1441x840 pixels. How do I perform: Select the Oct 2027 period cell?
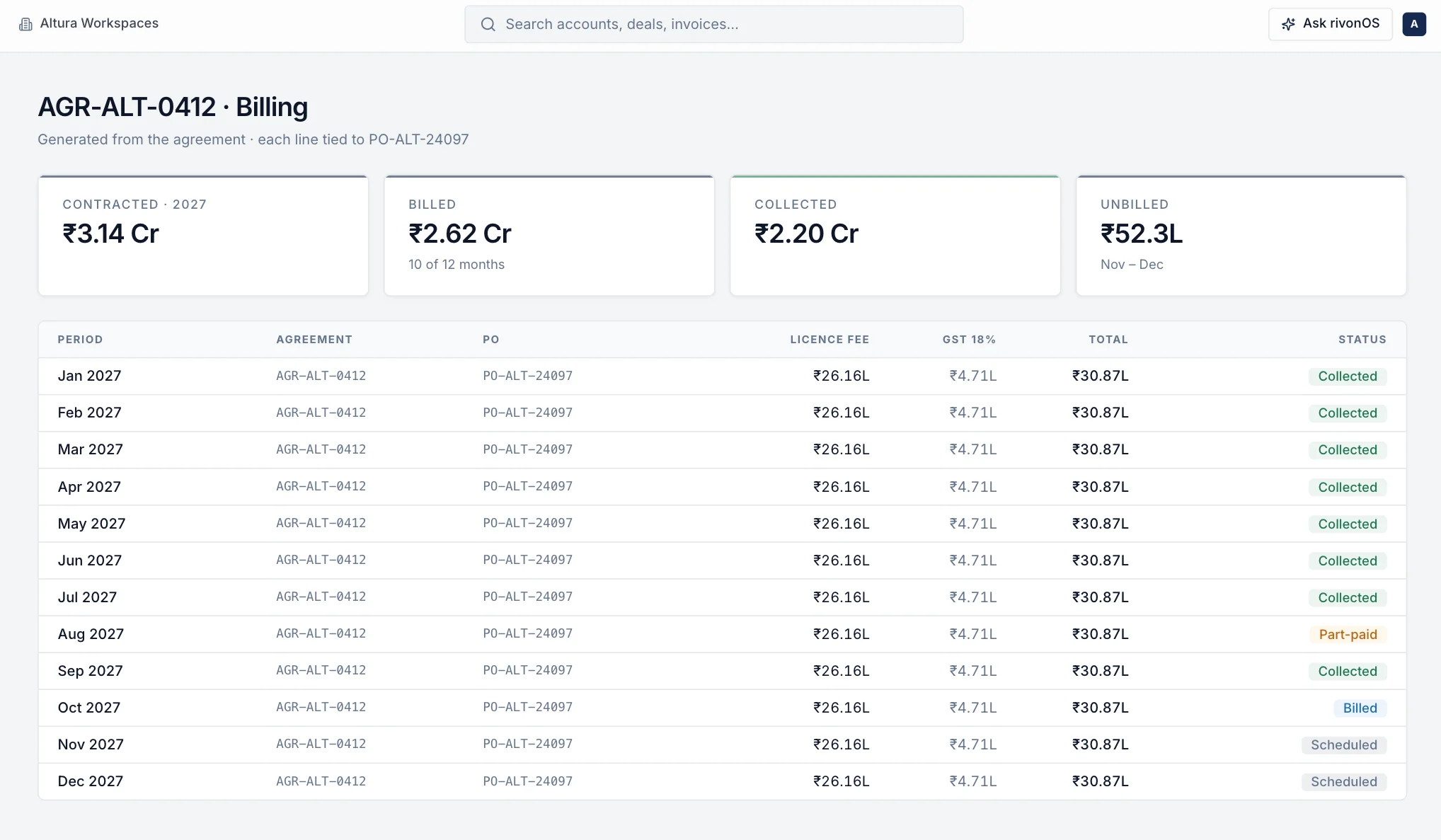[89, 708]
